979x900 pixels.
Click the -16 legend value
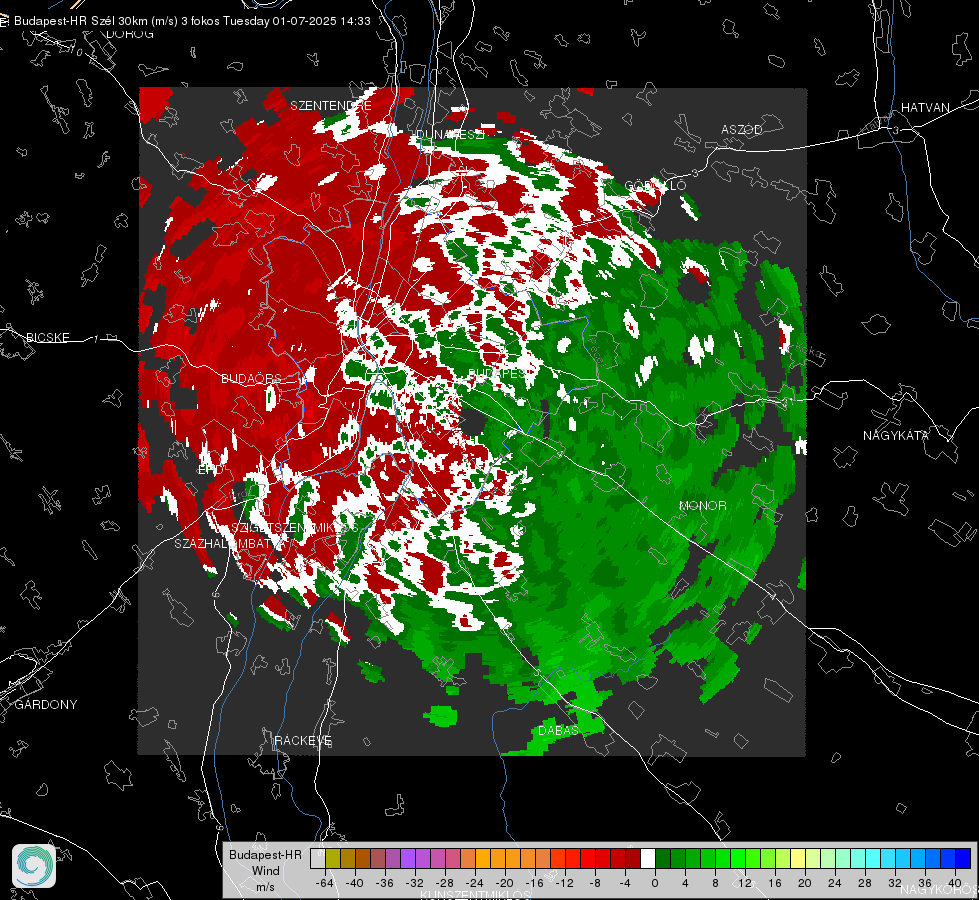534,883
